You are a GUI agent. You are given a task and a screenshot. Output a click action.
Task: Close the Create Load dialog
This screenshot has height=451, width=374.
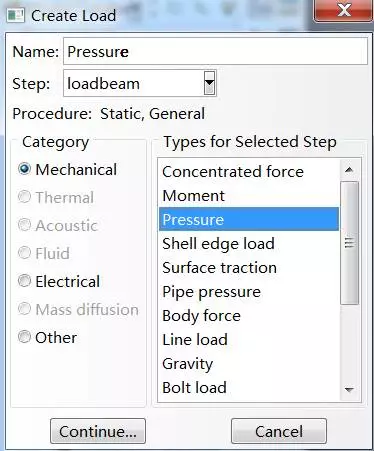pyautogui.click(x=343, y=11)
